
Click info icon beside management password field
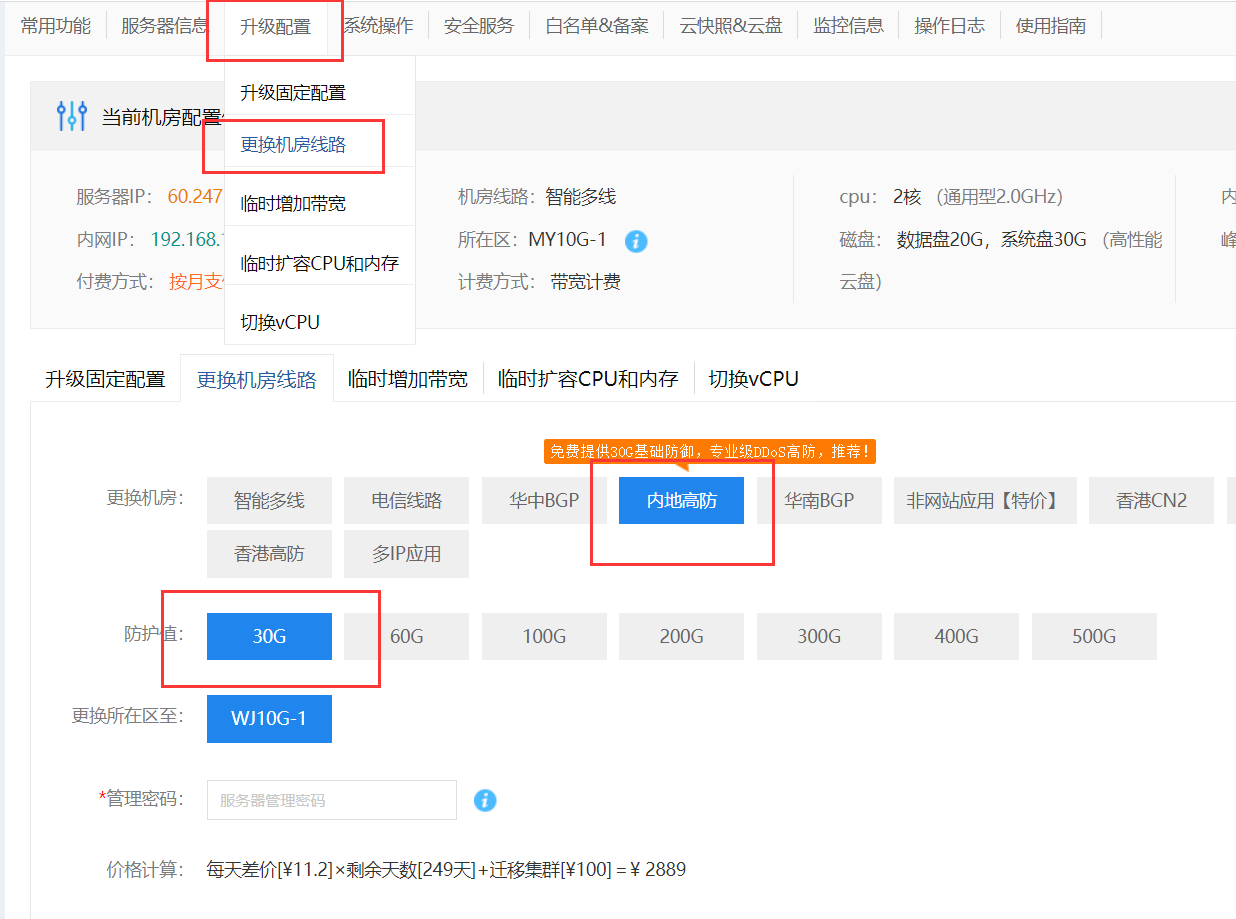[x=485, y=800]
